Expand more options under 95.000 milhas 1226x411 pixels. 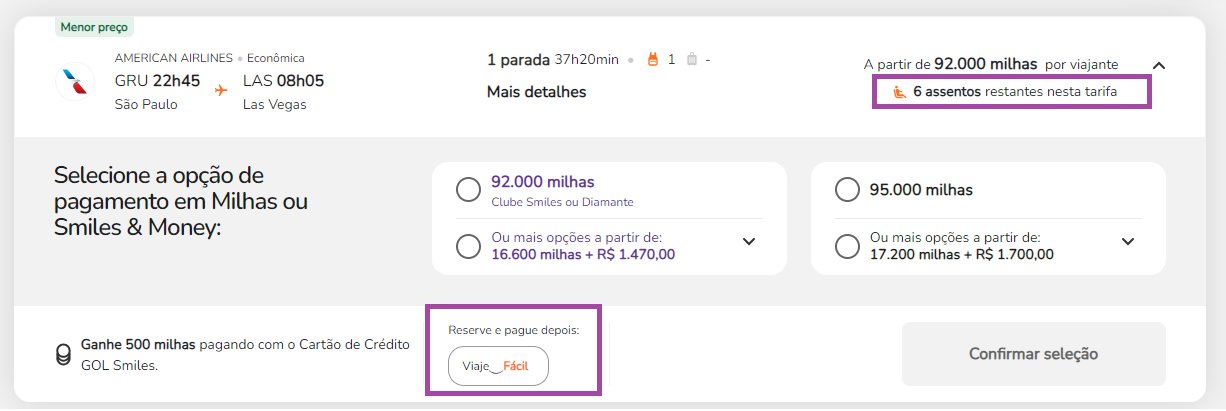(1128, 241)
